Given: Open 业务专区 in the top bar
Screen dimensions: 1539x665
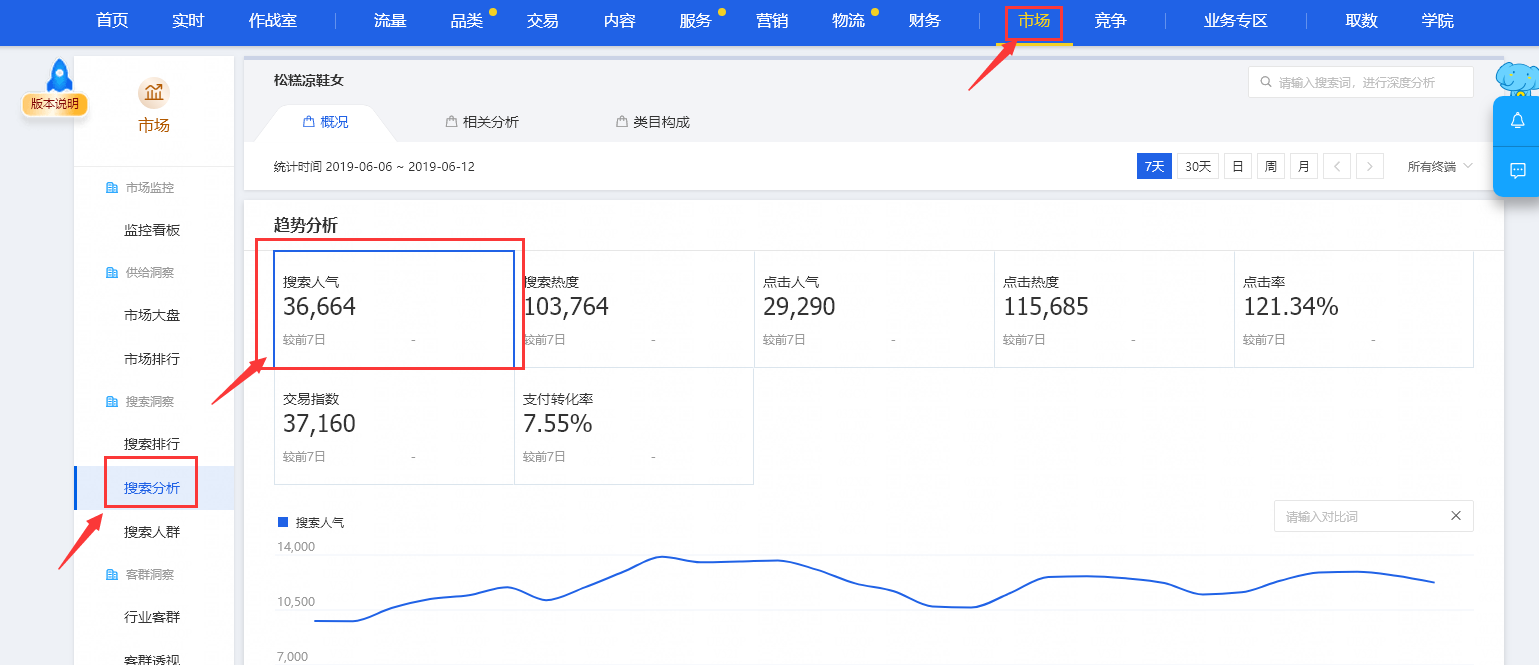Looking at the screenshot, I should pyautogui.click(x=1236, y=20).
